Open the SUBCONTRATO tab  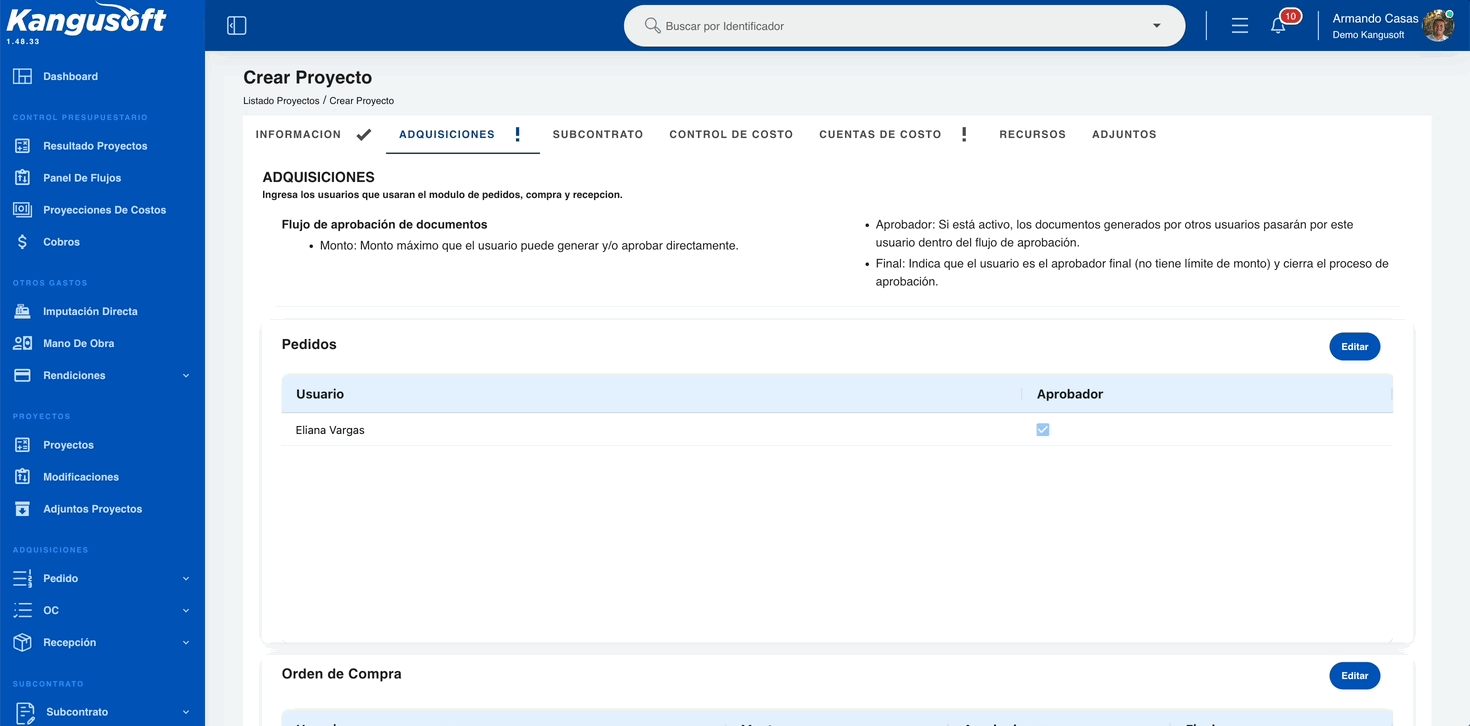pos(598,134)
